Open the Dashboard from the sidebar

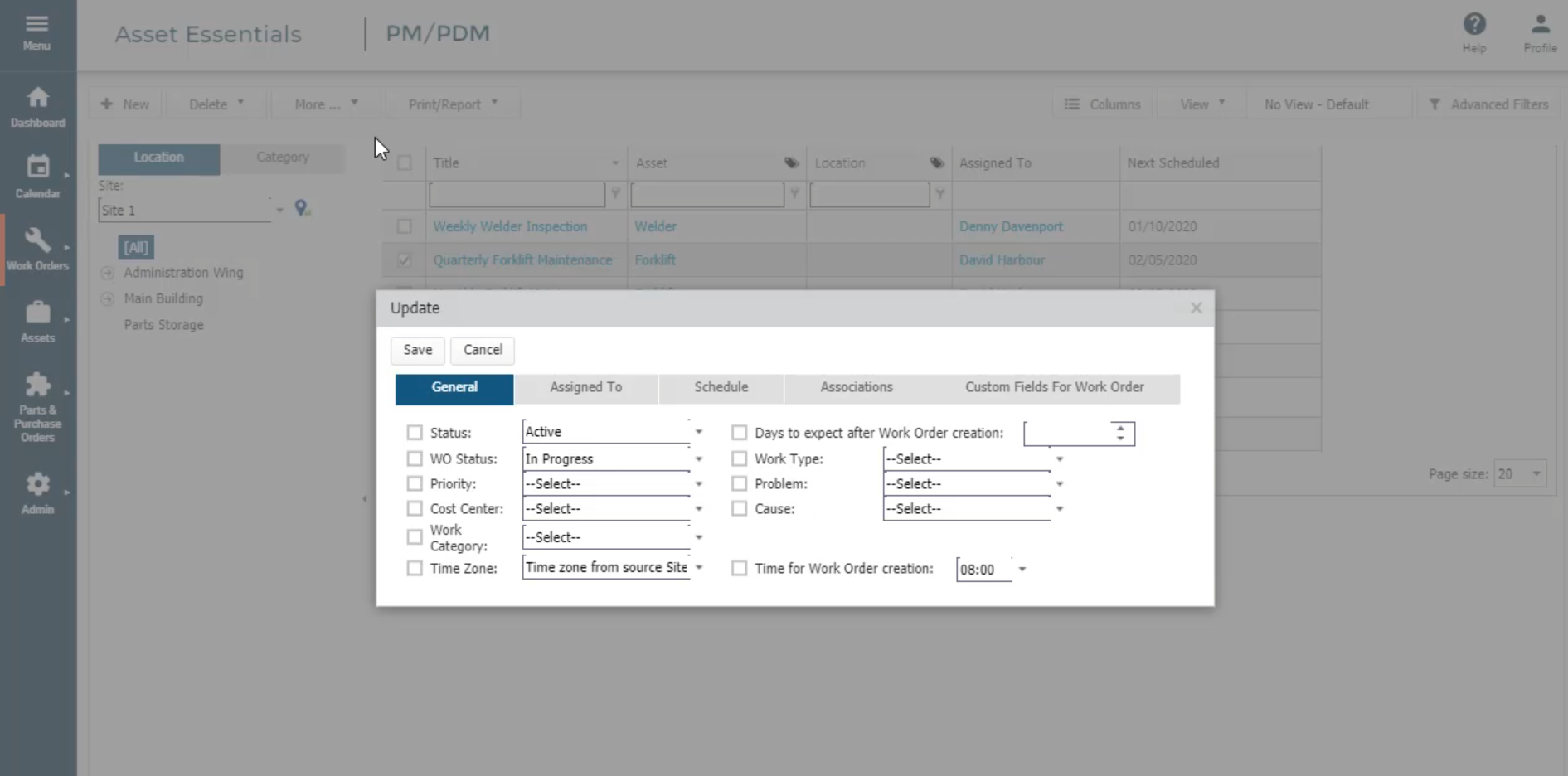pos(37,99)
